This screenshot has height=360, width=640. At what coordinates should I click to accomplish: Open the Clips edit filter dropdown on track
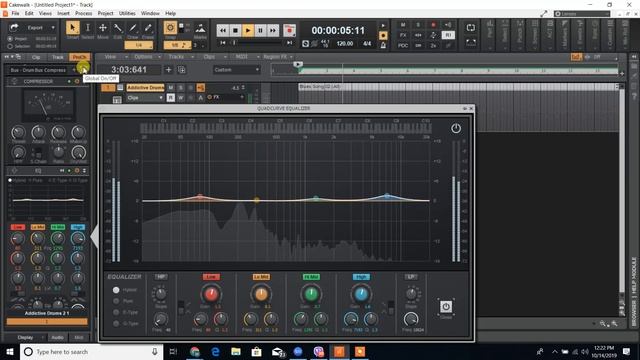click(145, 98)
